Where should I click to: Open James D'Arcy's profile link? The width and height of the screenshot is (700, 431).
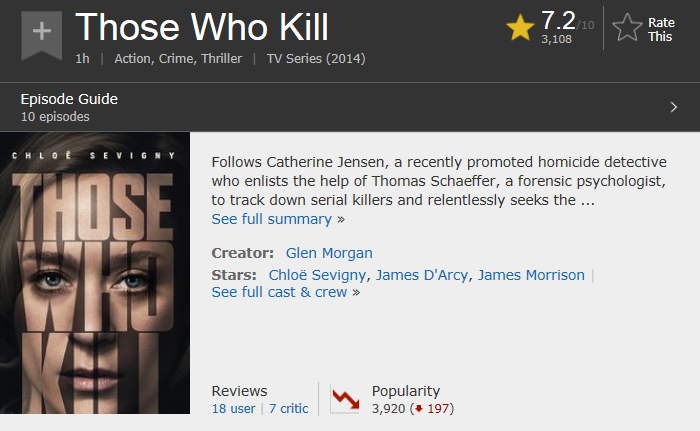pyautogui.click(x=421, y=275)
